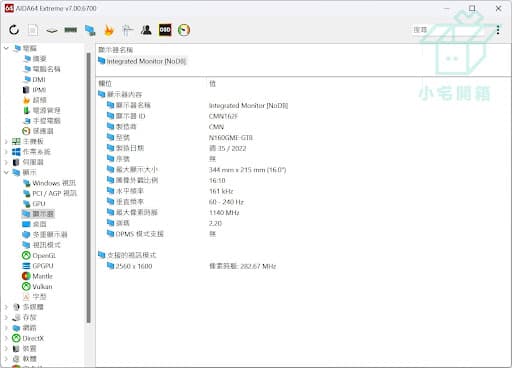Viewport: 512px width, 368px height.
Task: Click the user silhouette toolbar icon
Action: [146, 30]
